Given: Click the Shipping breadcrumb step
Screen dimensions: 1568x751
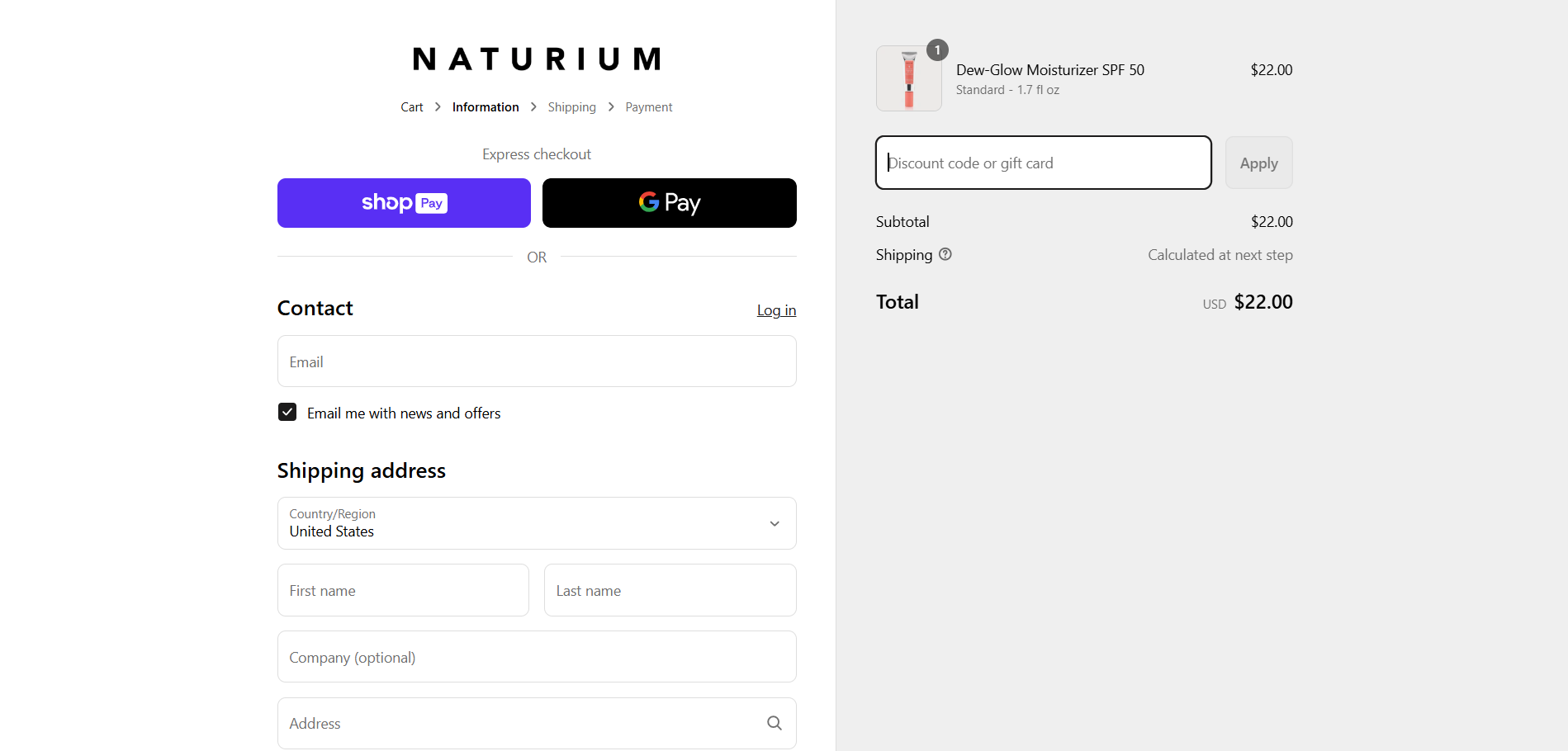Looking at the screenshot, I should tap(571, 107).
